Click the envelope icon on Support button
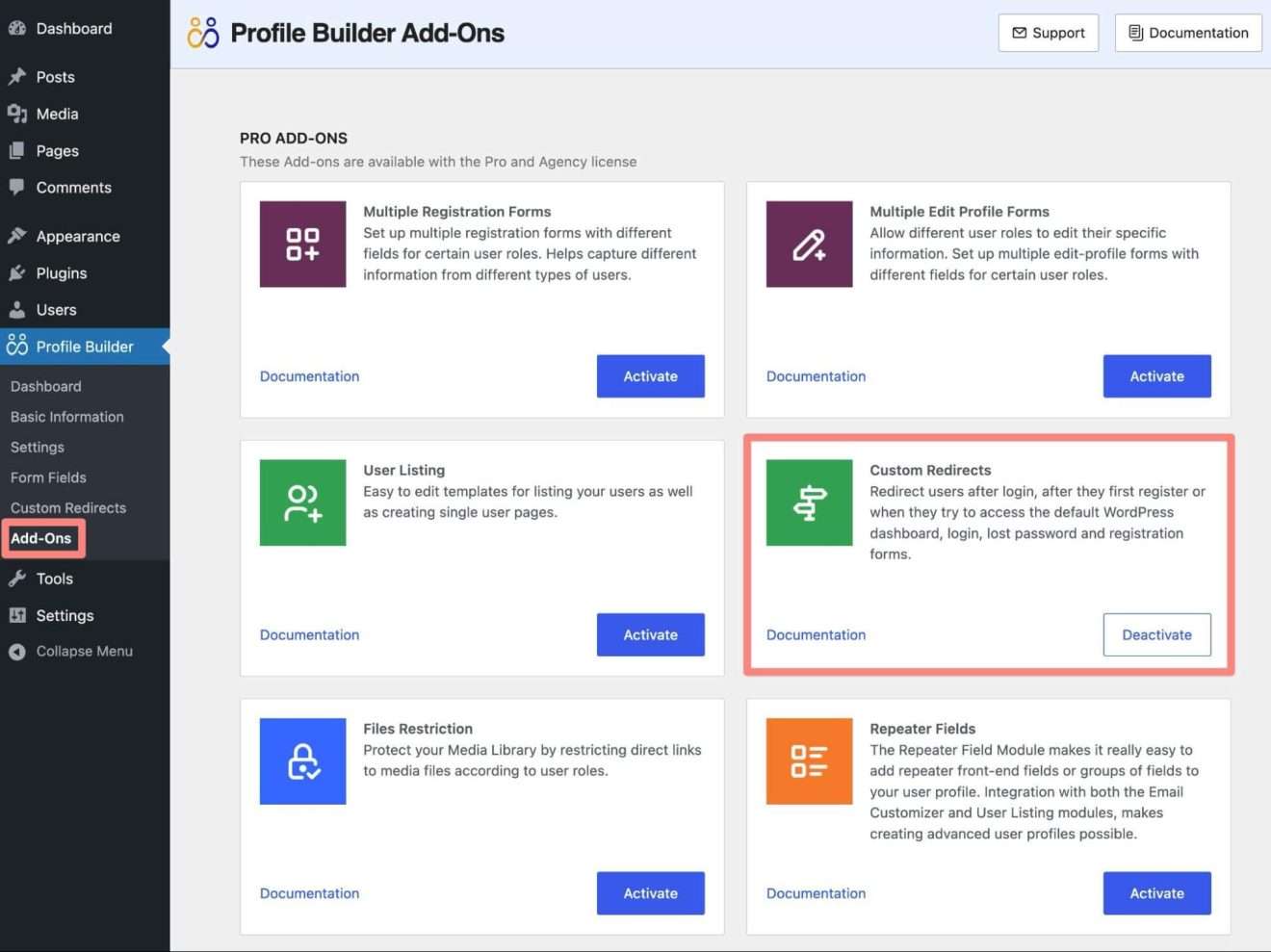Image resolution: width=1271 pixels, height=952 pixels. click(1019, 33)
